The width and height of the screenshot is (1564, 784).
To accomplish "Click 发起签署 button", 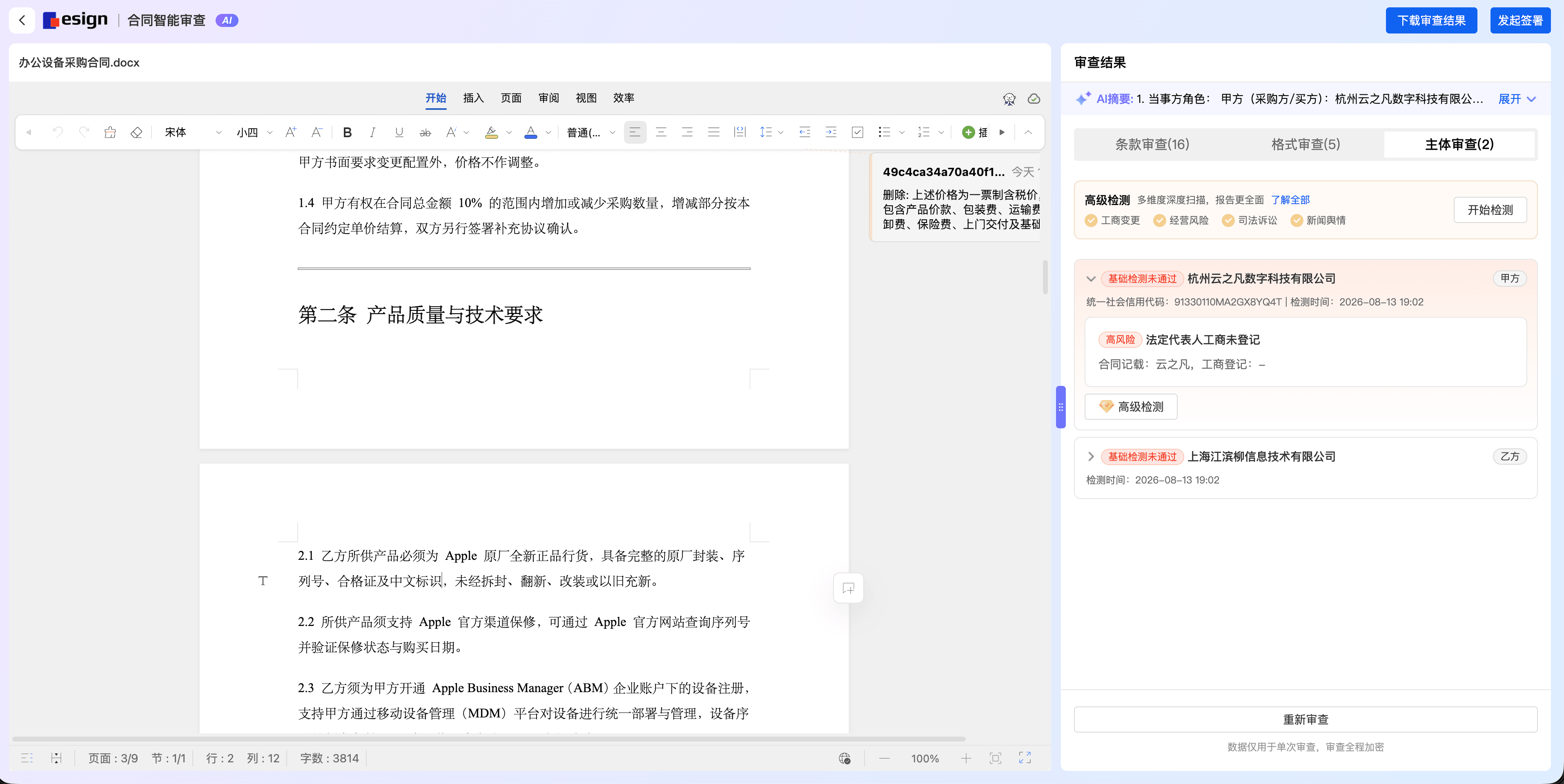I will 1520,20.
